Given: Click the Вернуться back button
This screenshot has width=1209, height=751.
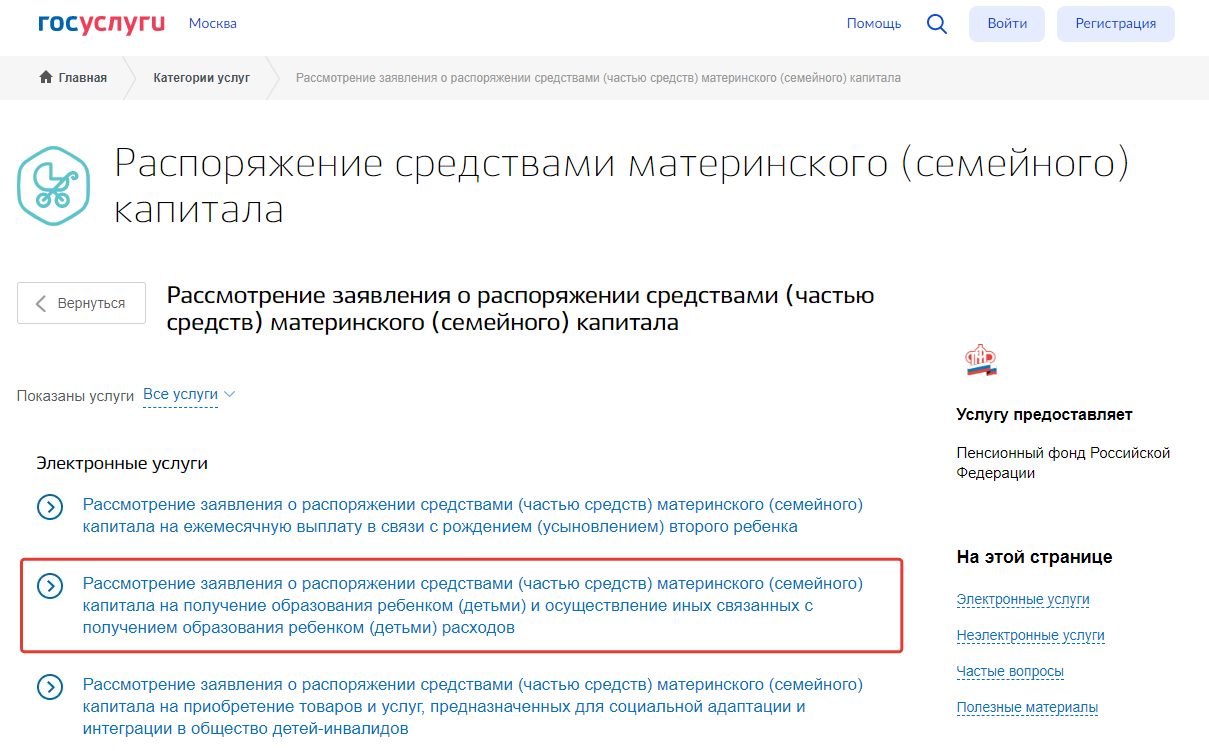Looking at the screenshot, I should [x=81, y=303].
